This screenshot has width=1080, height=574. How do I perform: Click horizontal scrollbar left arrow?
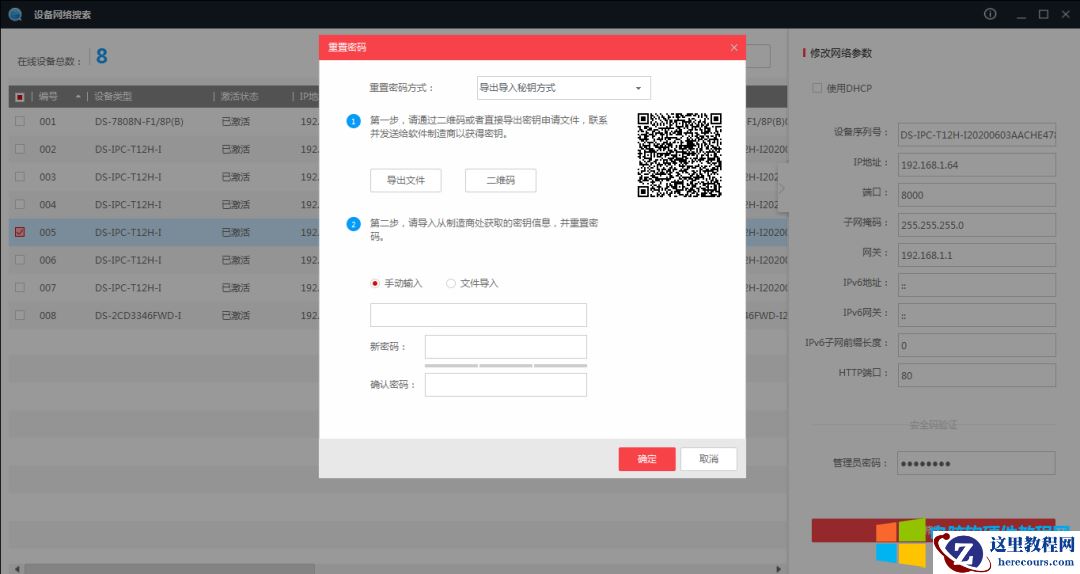point(17,569)
